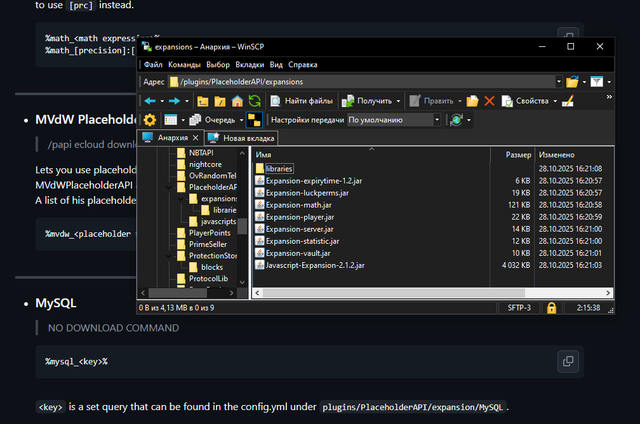This screenshot has width=640, height=424.
Task: Click the file filter funnel icon
Action: 596,82
